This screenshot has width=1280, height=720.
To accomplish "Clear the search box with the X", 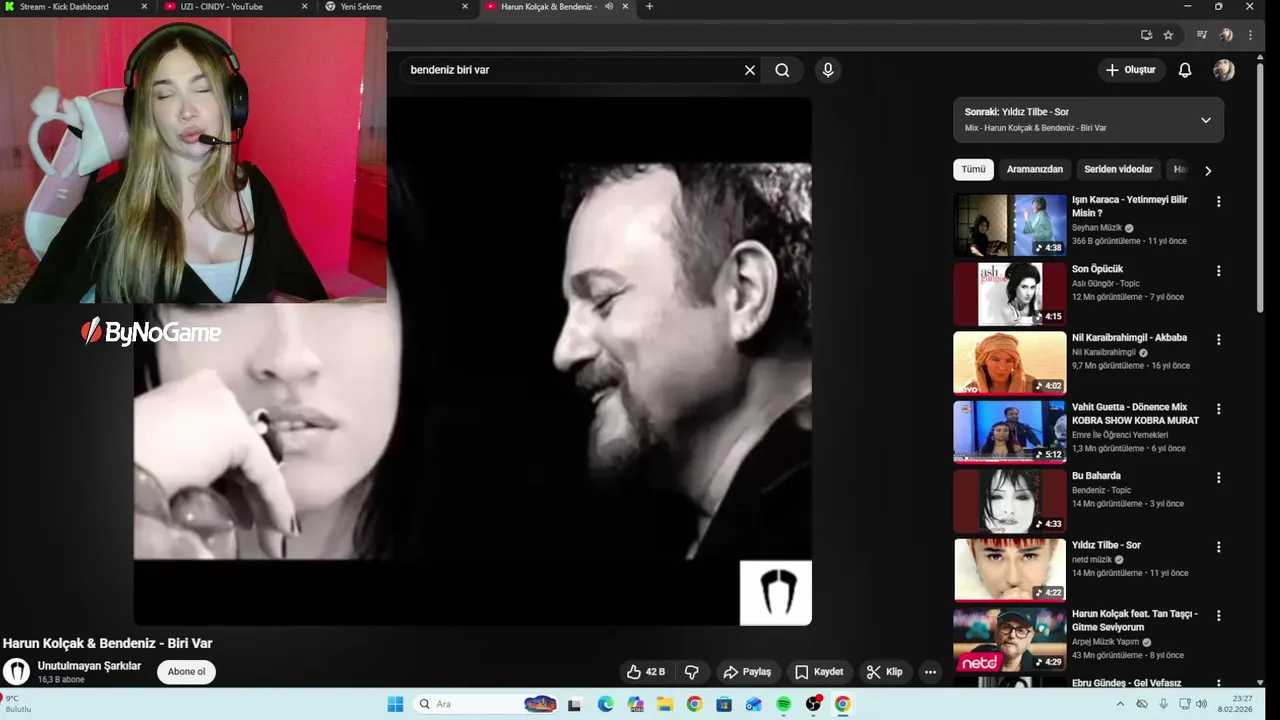I will pyautogui.click(x=750, y=70).
